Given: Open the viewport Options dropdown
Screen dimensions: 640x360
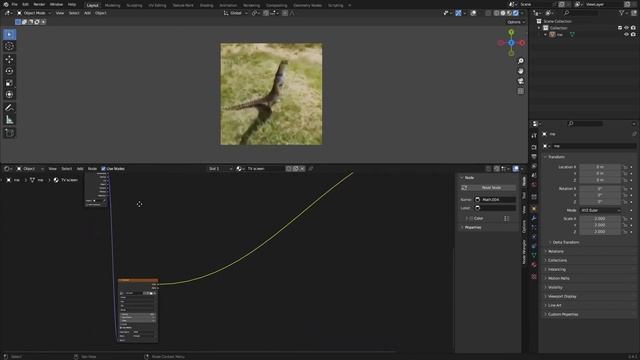Looking at the screenshot, I should pos(516,22).
